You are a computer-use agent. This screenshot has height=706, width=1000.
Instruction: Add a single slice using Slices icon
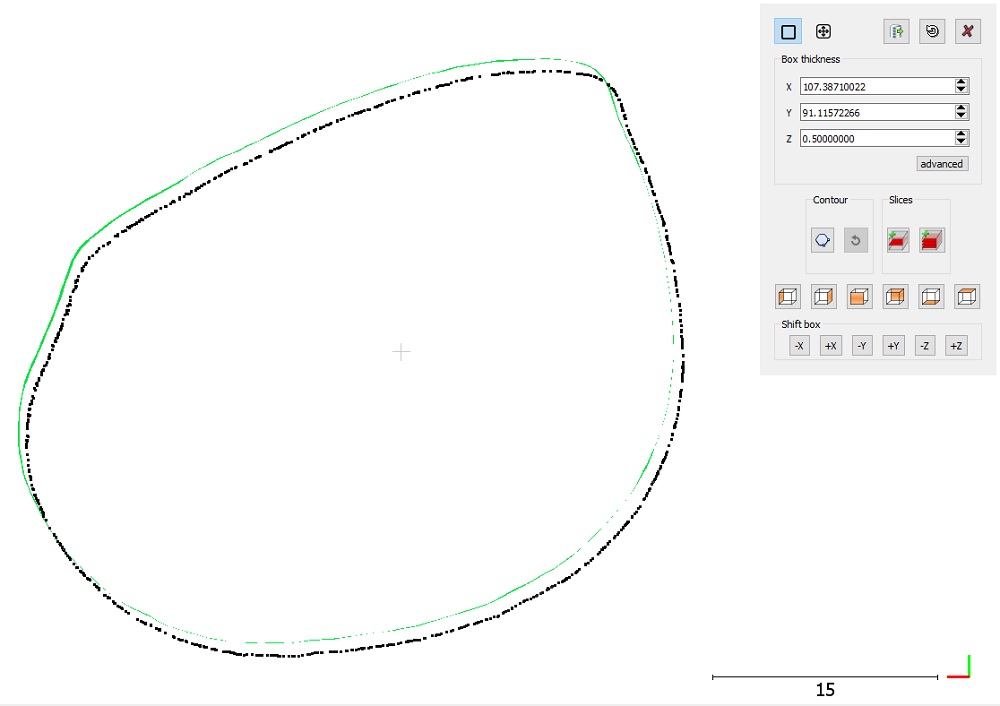897,240
